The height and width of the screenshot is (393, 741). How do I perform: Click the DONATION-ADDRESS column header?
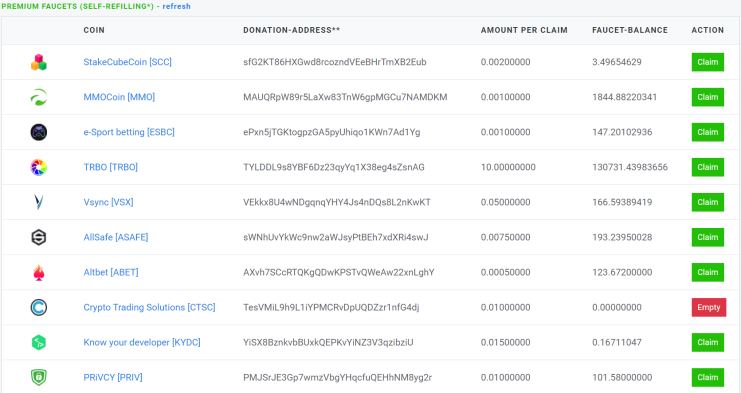(x=292, y=30)
